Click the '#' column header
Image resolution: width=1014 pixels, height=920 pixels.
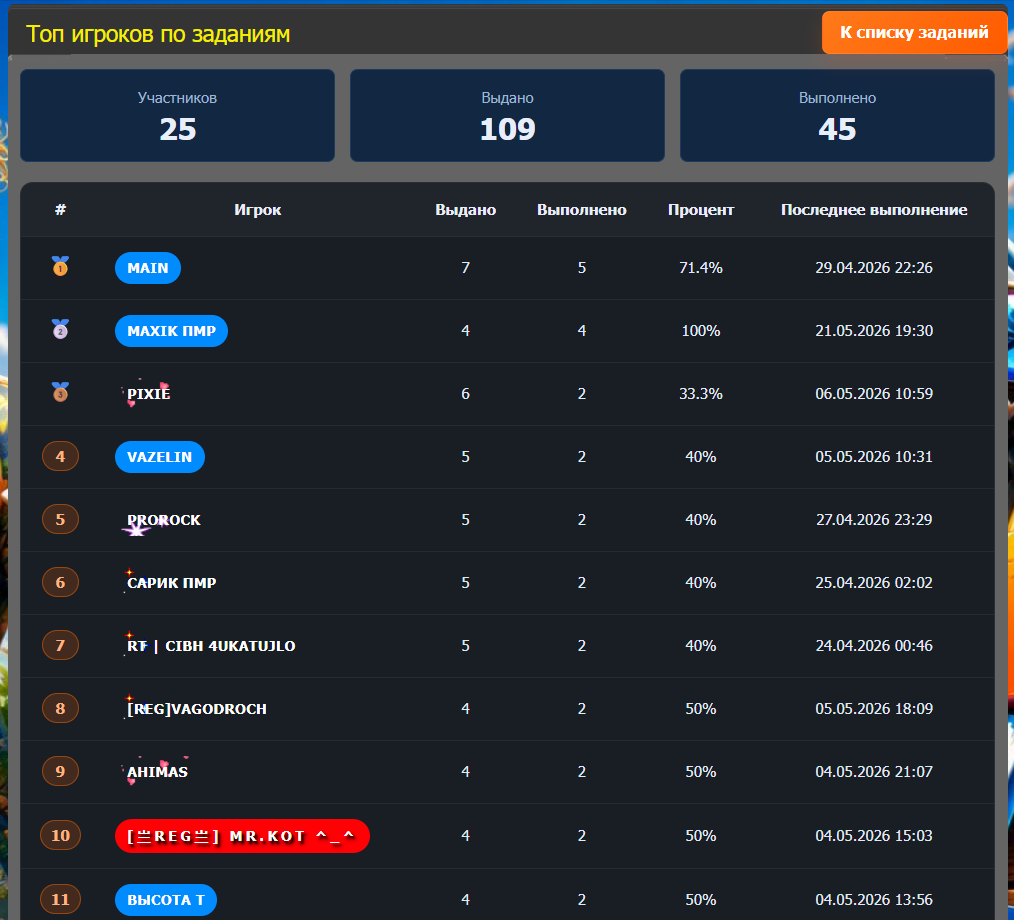click(60, 209)
